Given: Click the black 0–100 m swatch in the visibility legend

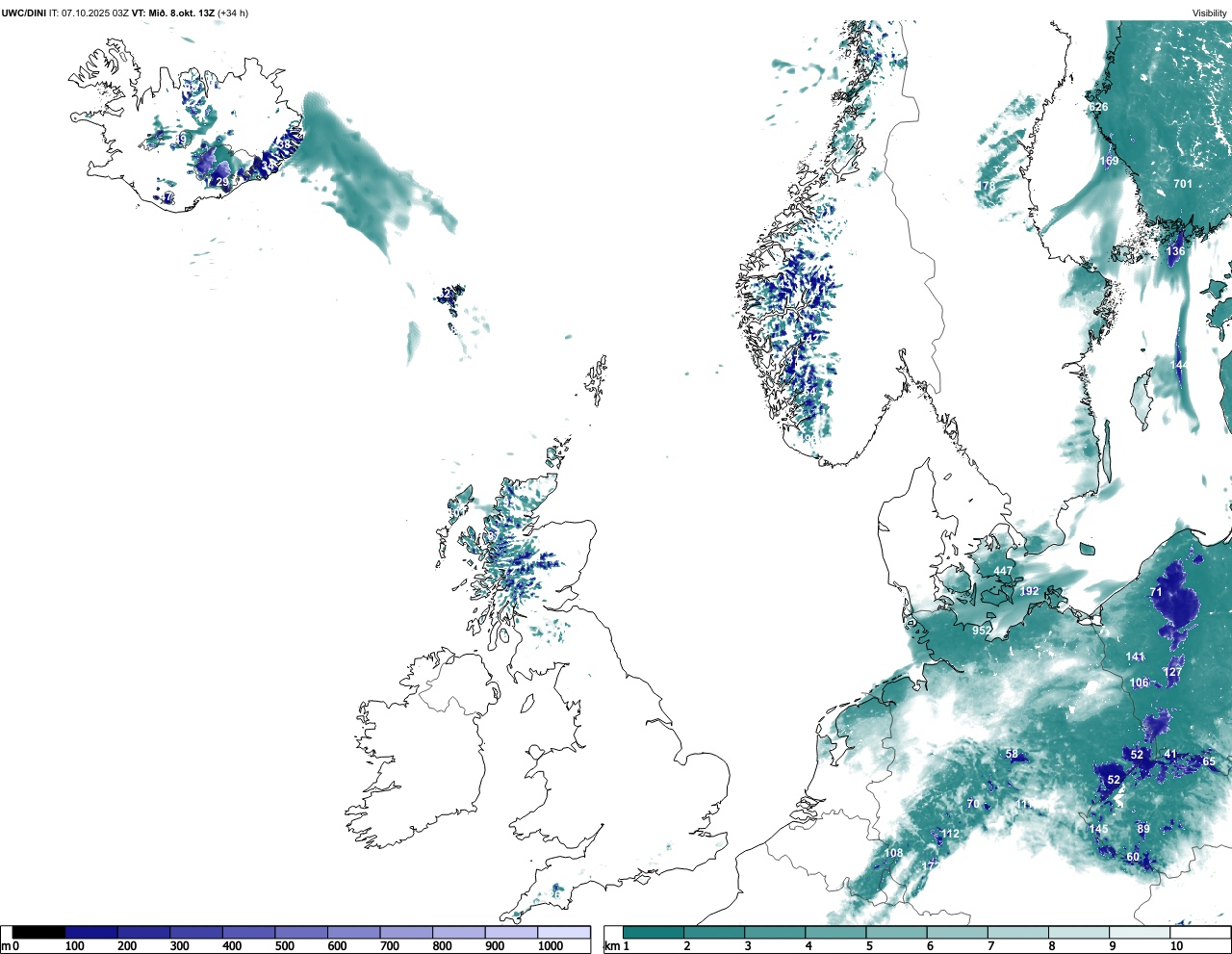Looking at the screenshot, I should [38, 932].
